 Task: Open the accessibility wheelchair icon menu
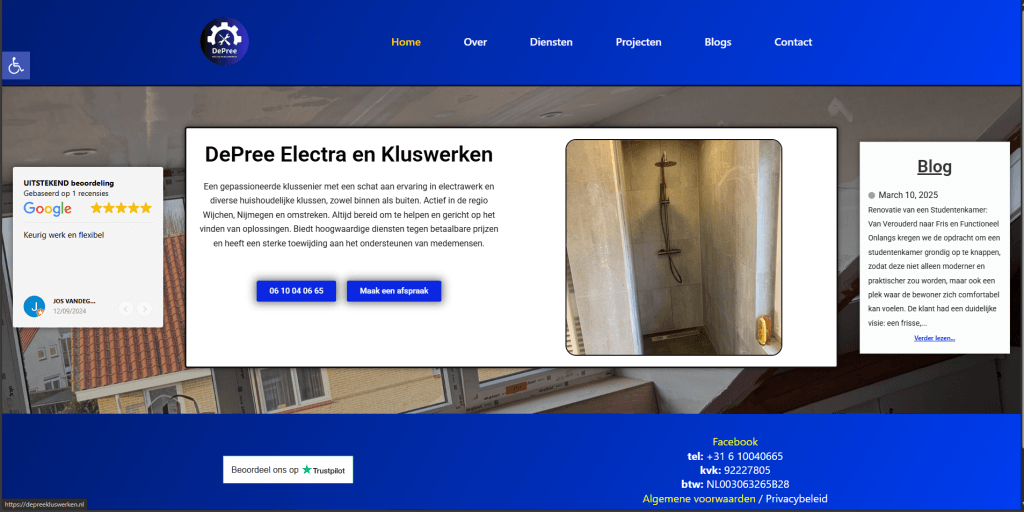[16, 65]
